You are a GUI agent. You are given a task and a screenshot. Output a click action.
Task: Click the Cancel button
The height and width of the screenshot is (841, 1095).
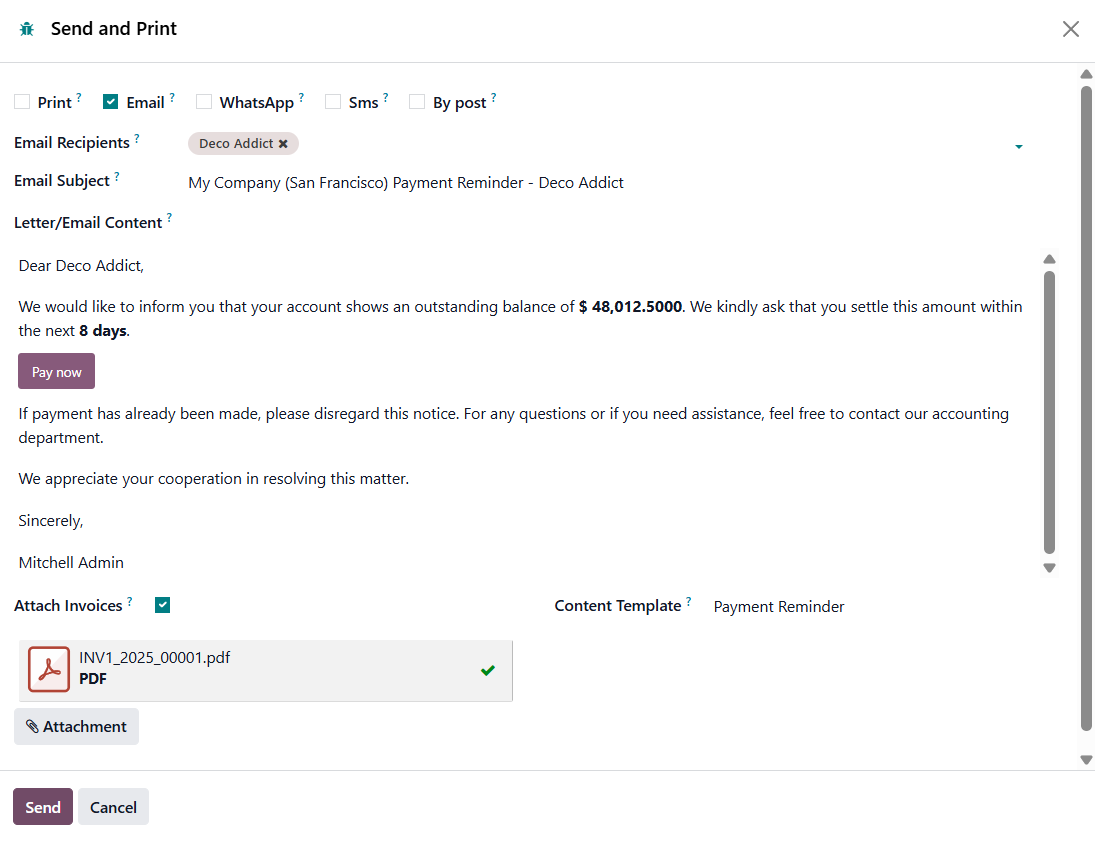click(x=113, y=807)
